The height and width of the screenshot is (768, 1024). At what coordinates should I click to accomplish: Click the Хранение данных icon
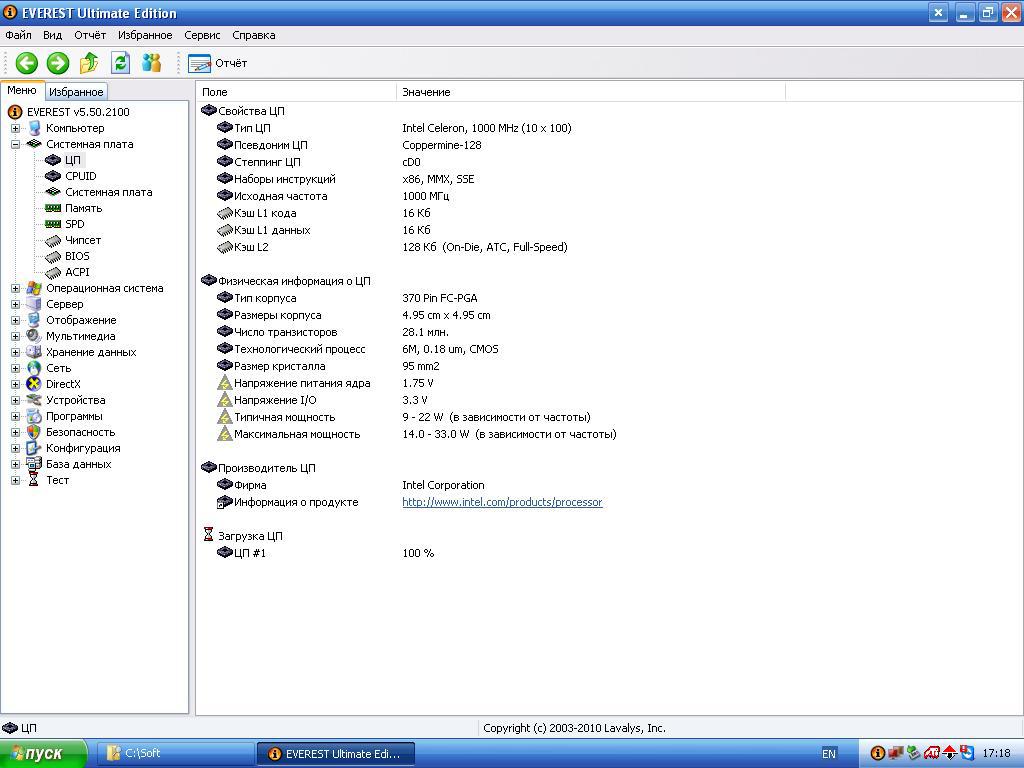tap(34, 352)
